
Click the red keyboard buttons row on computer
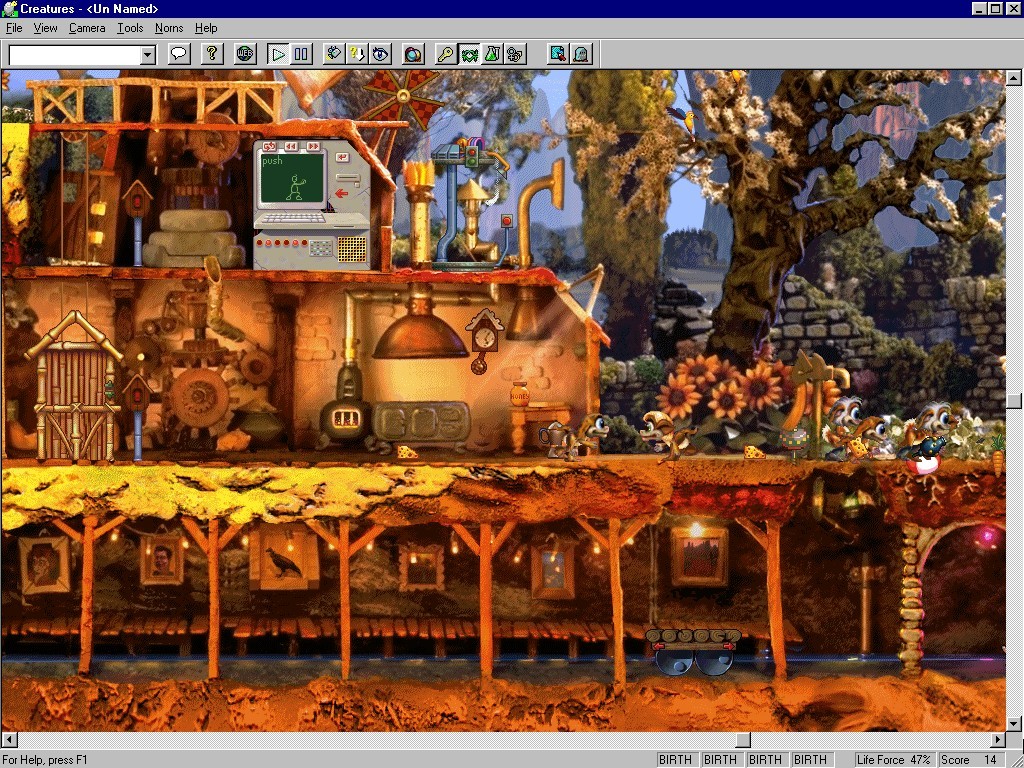pos(282,243)
